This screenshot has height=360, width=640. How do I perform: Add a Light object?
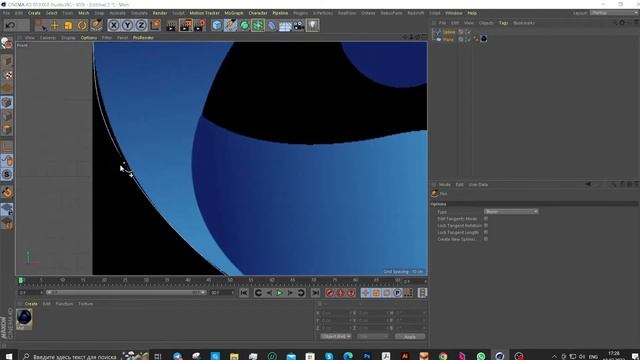[313, 25]
